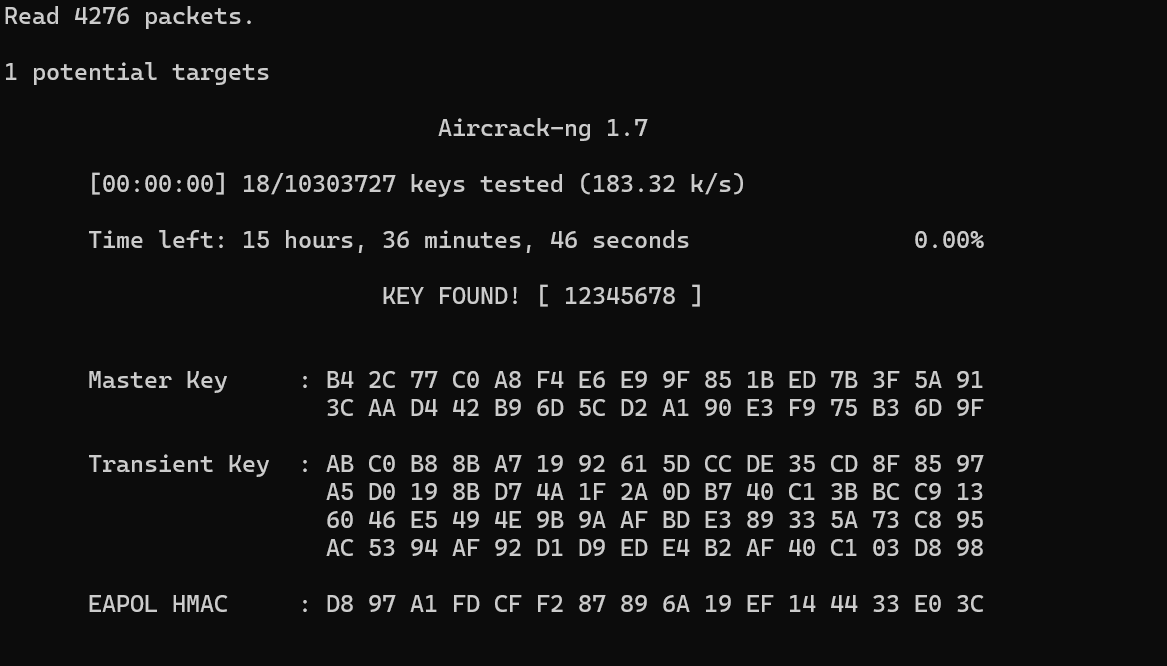The image size is (1167, 666).
Task: Click the 'KEY FOUND!' text
Action: (451, 297)
